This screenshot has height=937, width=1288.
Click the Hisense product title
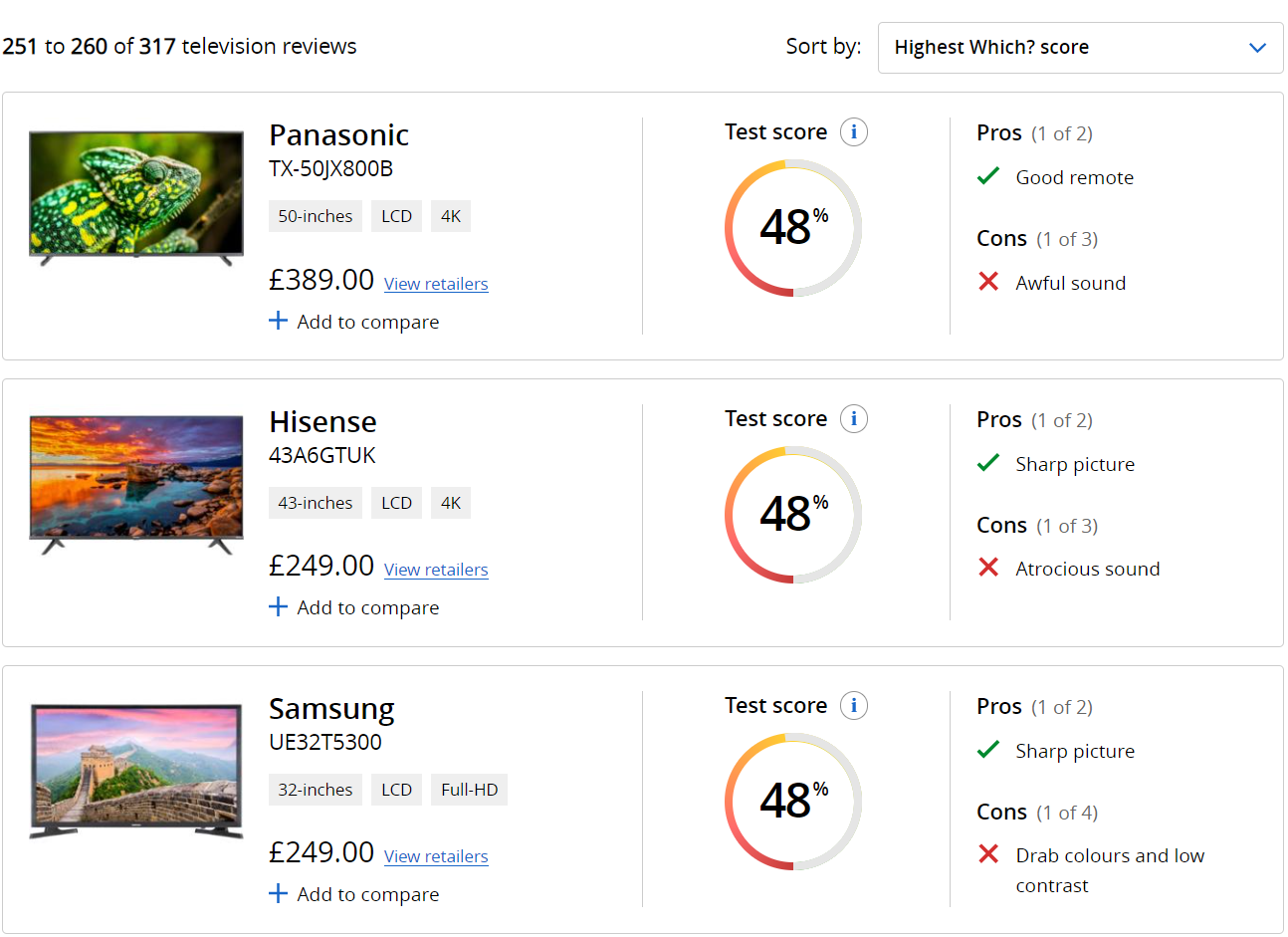(x=322, y=422)
